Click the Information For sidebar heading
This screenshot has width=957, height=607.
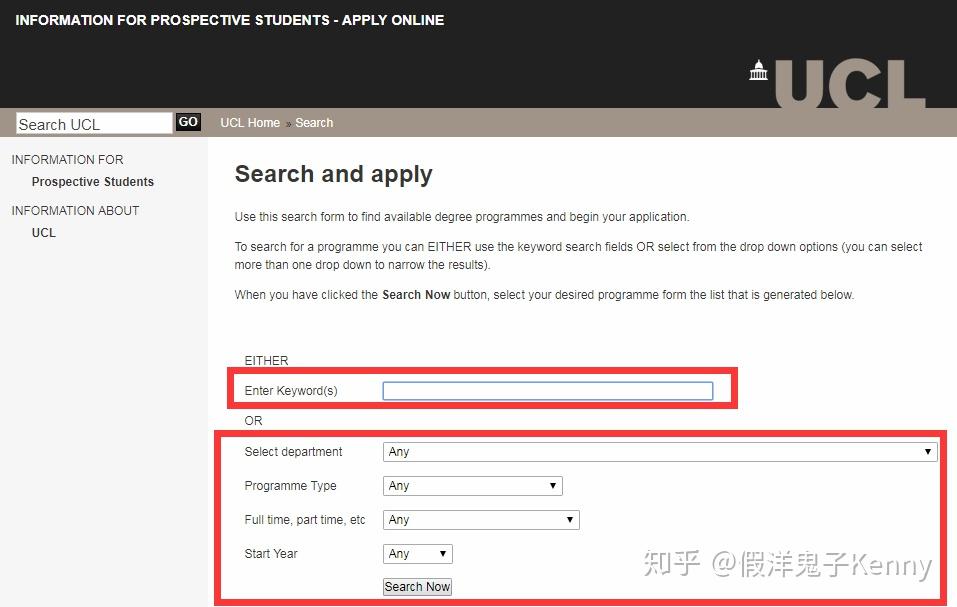coord(67,159)
